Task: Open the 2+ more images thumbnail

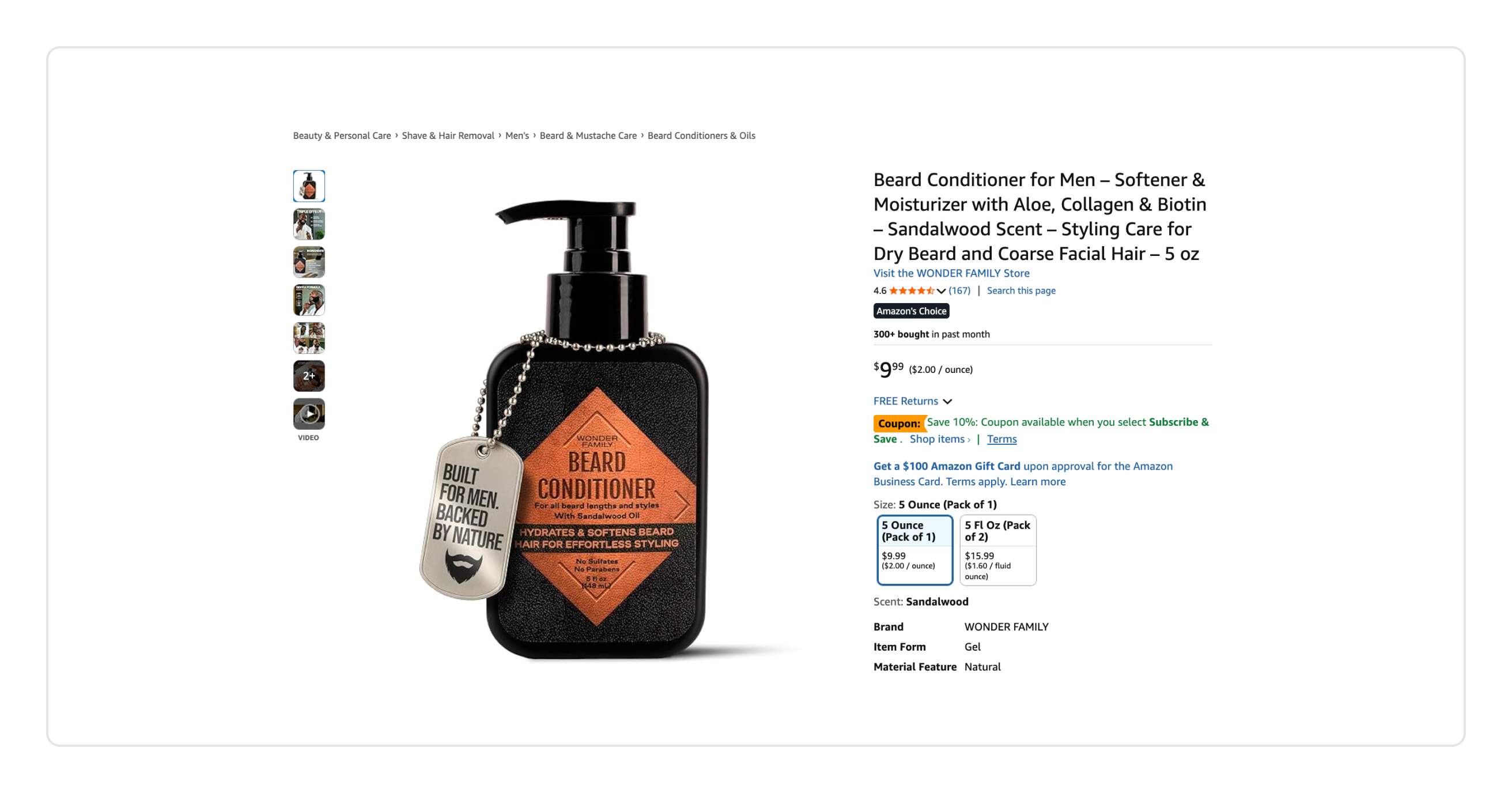Action: [309, 376]
